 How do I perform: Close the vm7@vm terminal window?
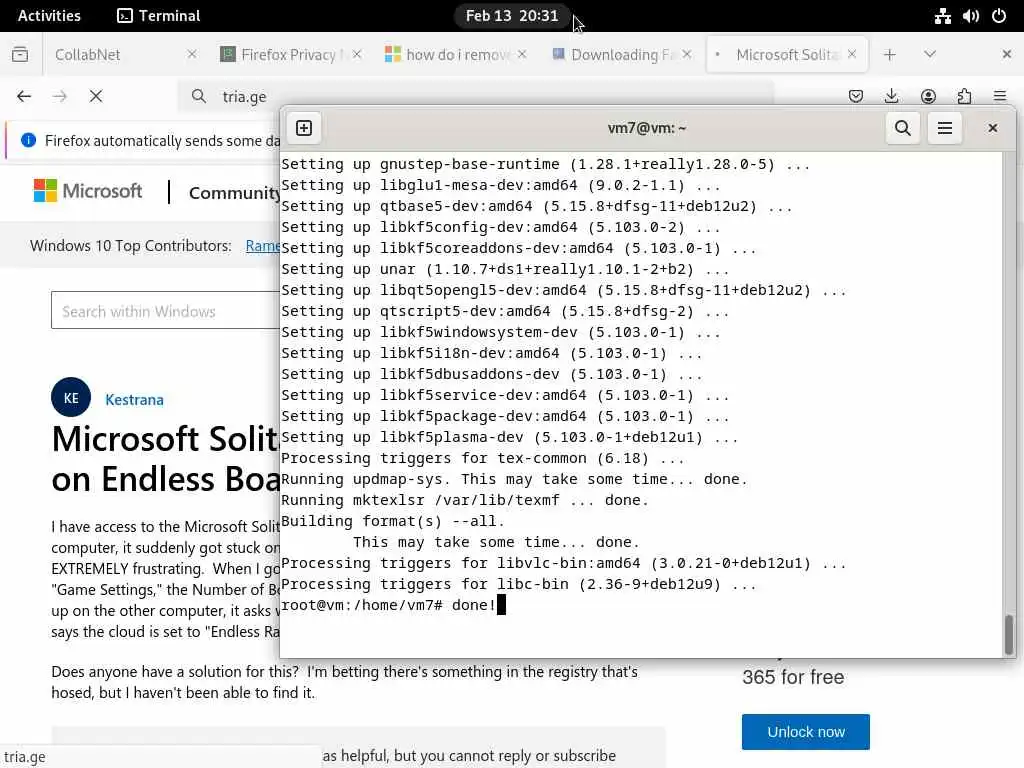pos(993,128)
